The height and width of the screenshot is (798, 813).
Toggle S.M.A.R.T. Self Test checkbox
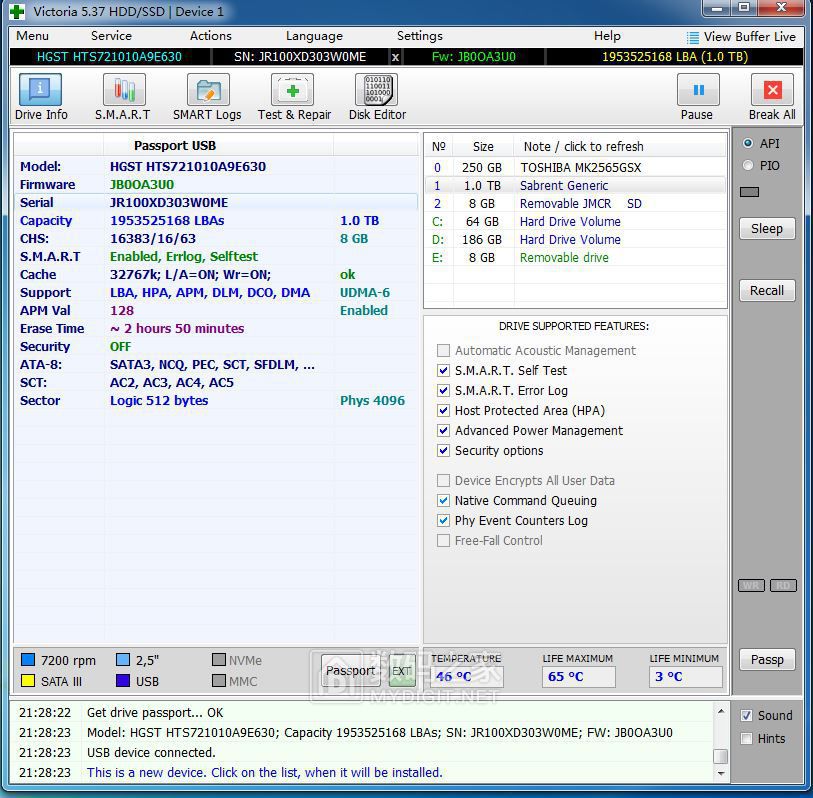pyautogui.click(x=443, y=371)
